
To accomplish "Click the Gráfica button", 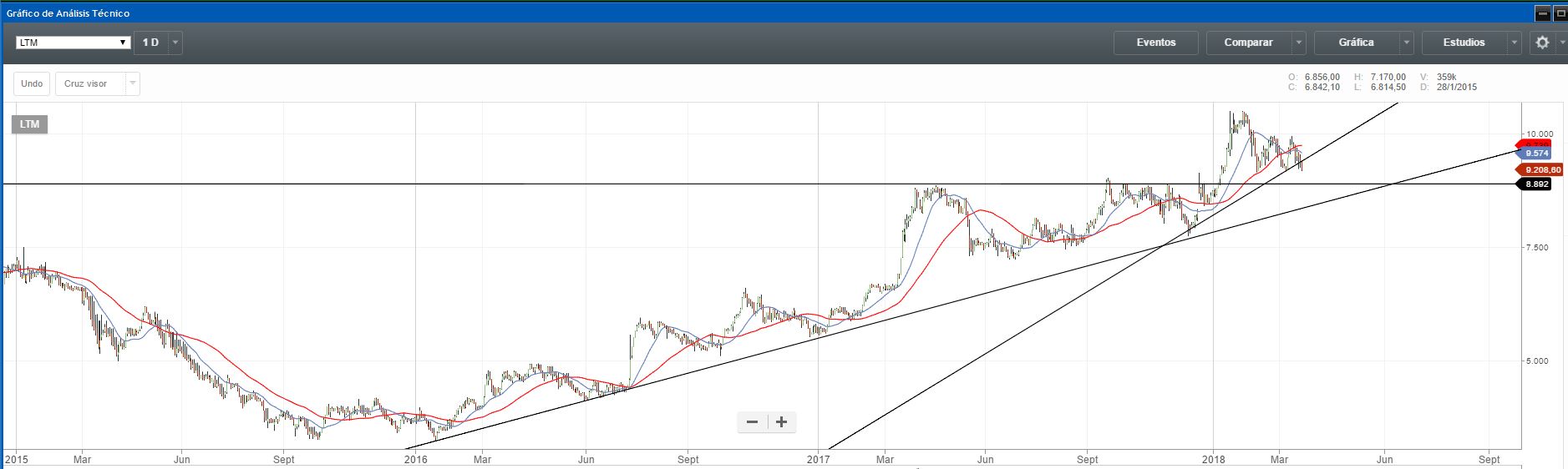I will click(1357, 43).
